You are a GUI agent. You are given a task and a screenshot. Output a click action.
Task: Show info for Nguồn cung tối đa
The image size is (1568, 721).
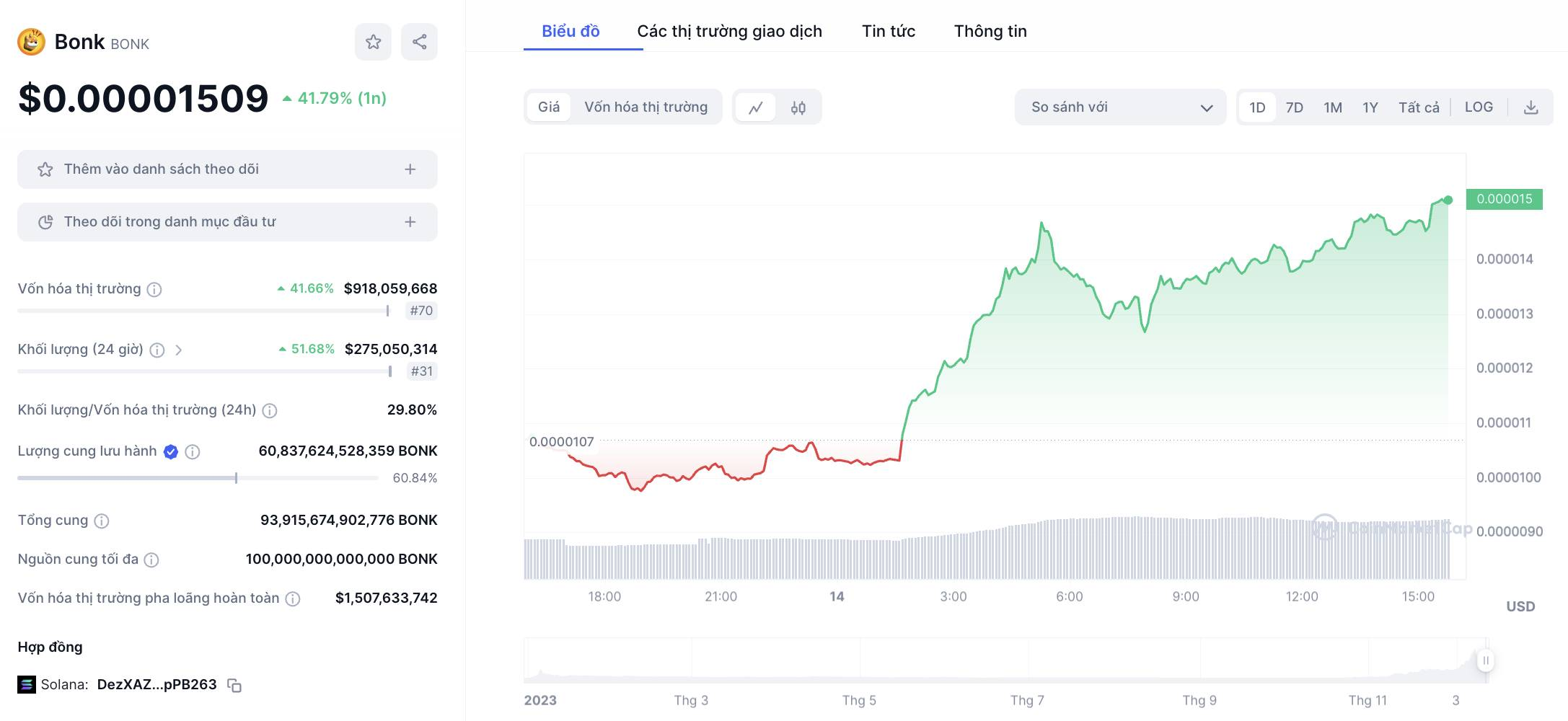pos(151,560)
